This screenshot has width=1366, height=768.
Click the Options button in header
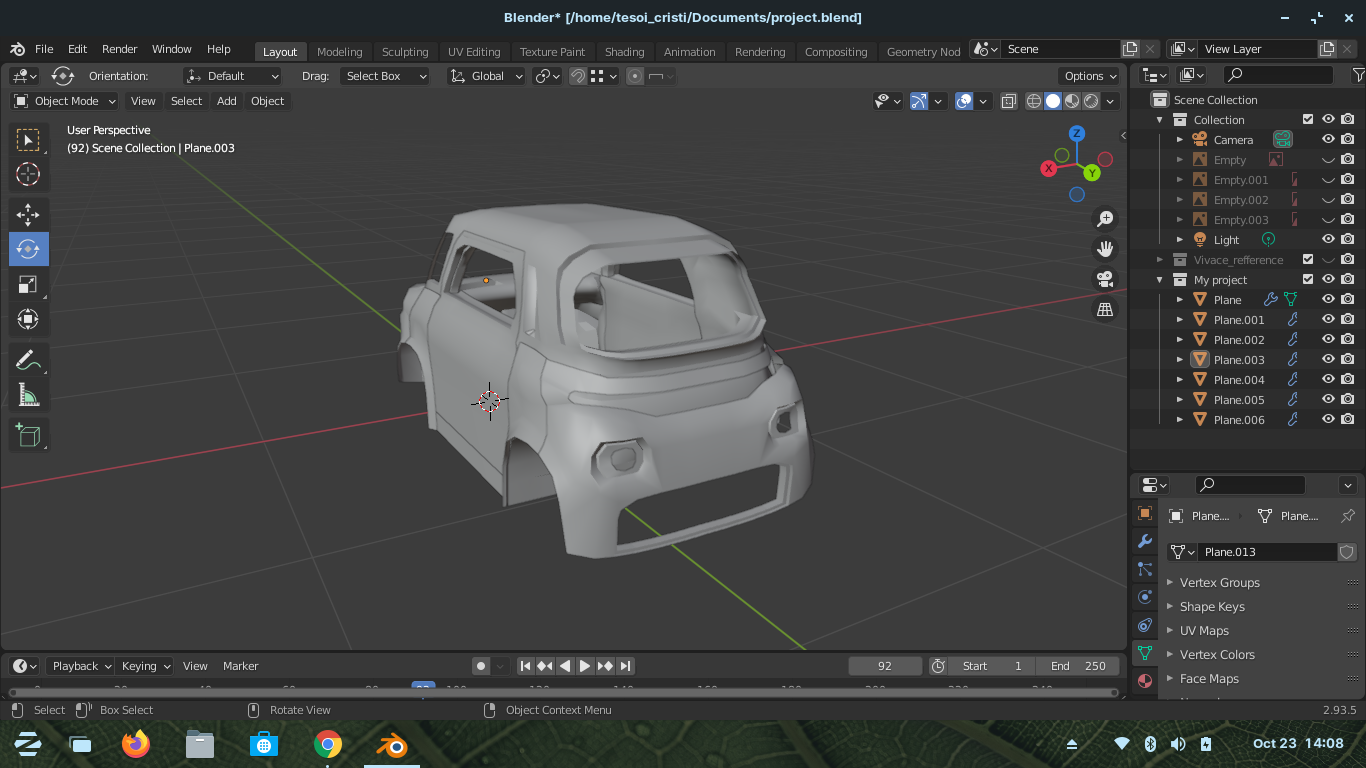coord(1090,76)
